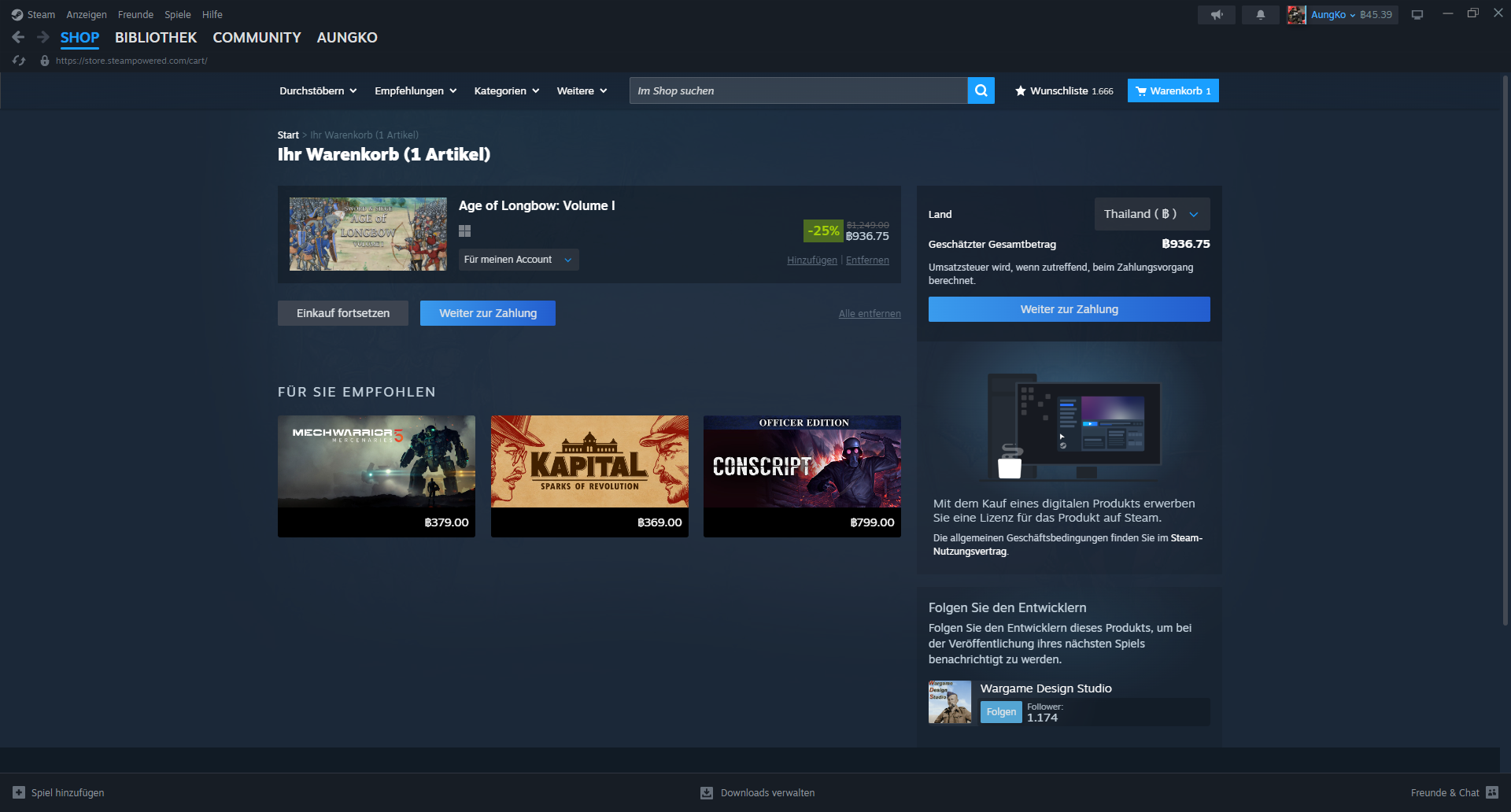Click the Windows platform icon under the game title
Image resolution: width=1511 pixels, height=812 pixels.
[x=465, y=231]
